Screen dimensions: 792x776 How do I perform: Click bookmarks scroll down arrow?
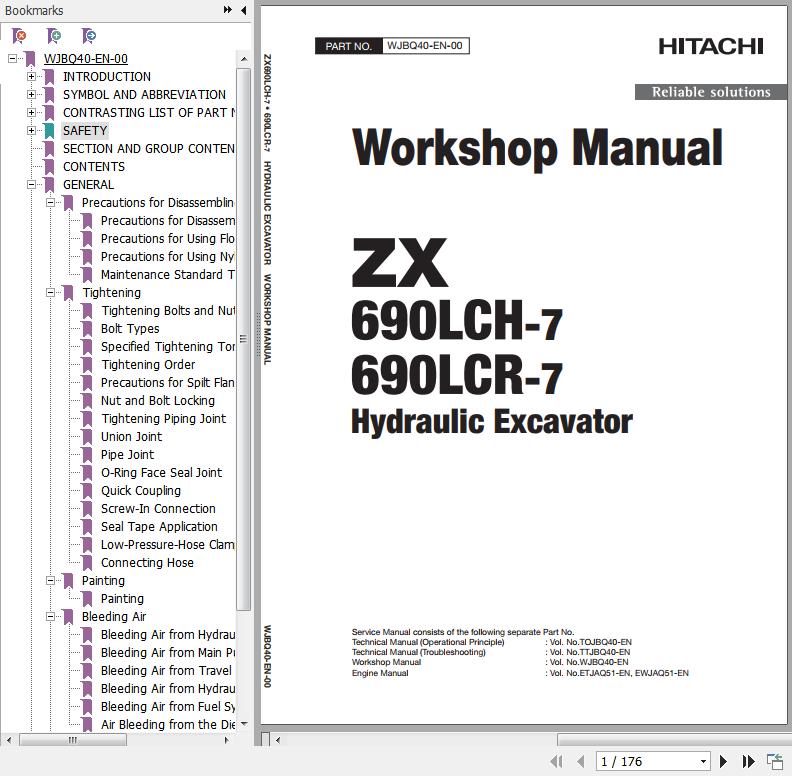pos(244,724)
